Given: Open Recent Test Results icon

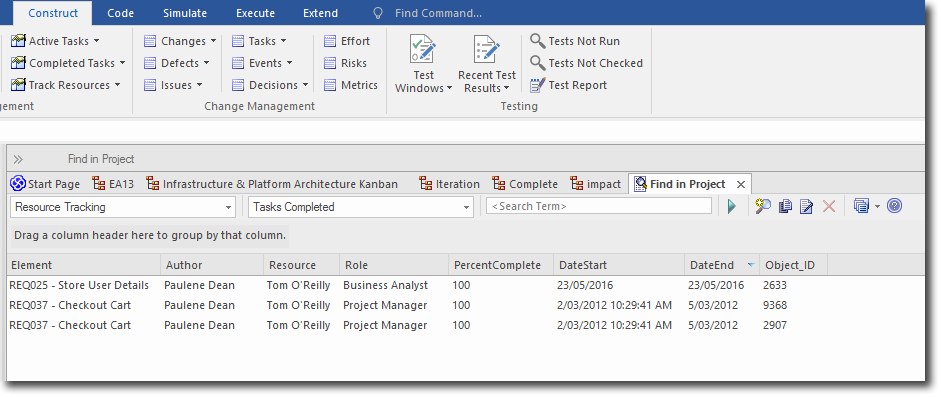Looking at the screenshot, I should click(487, 64).
